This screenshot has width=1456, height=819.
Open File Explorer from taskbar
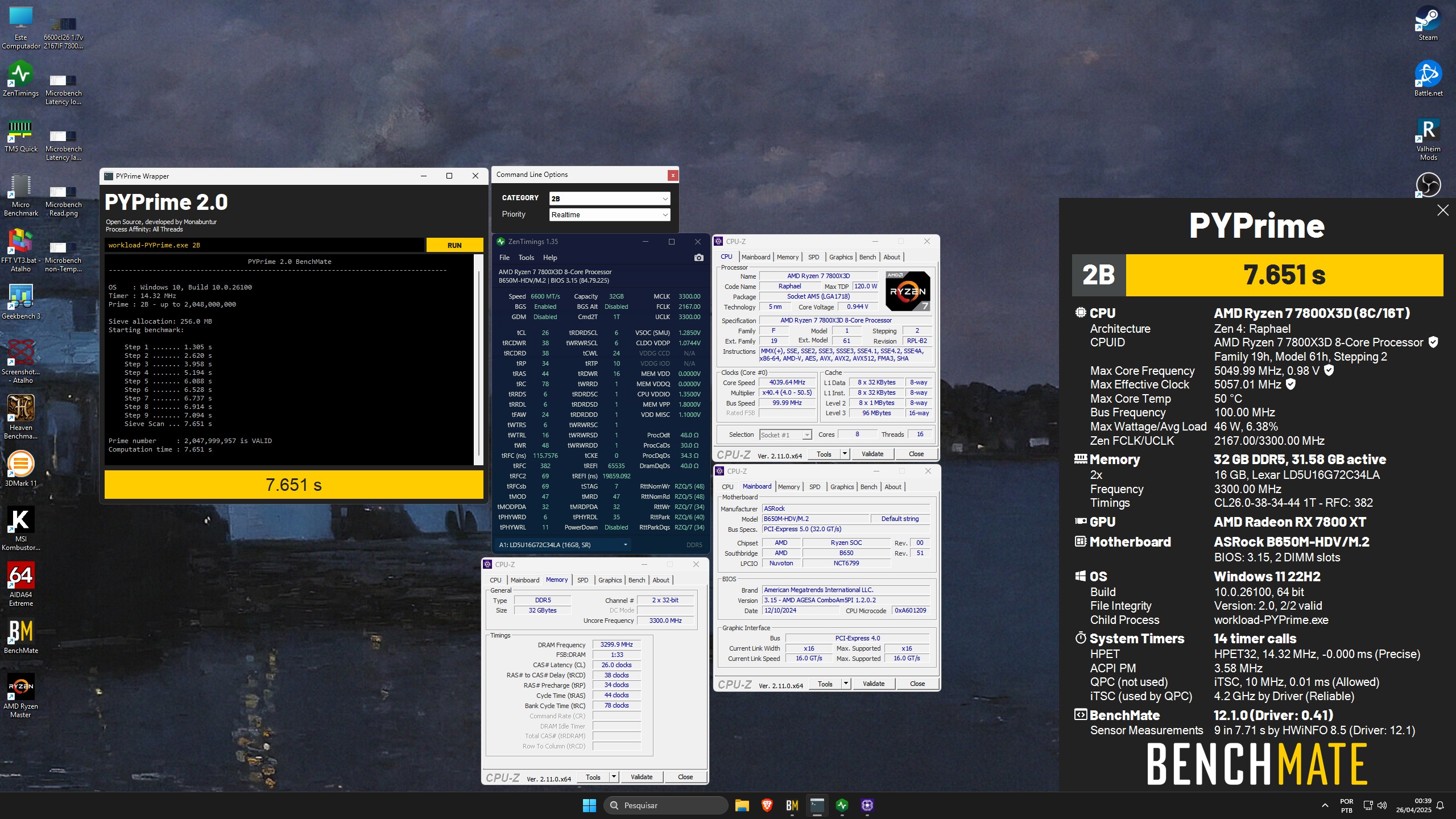pos(742,805)
